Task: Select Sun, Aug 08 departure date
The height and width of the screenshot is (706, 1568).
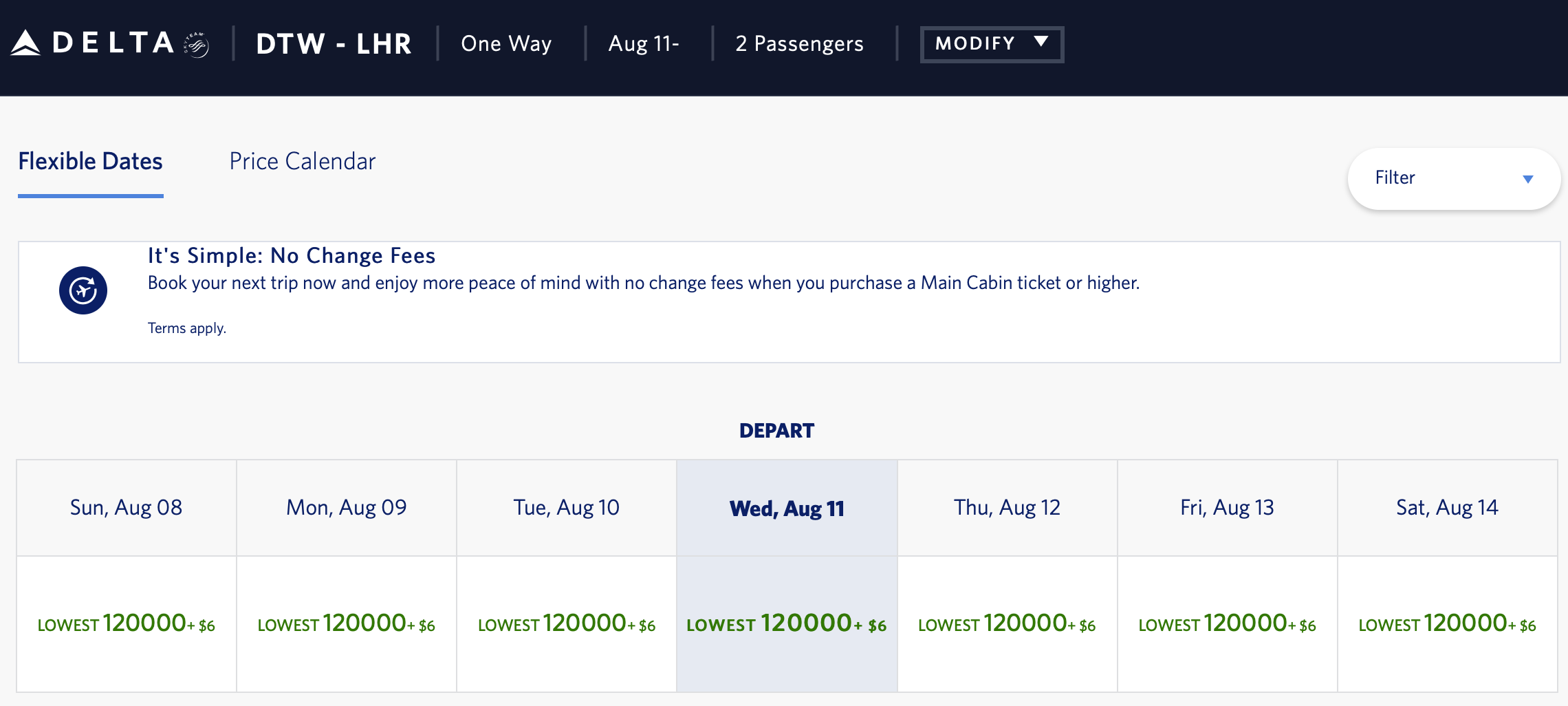Action: pos(127,508)
